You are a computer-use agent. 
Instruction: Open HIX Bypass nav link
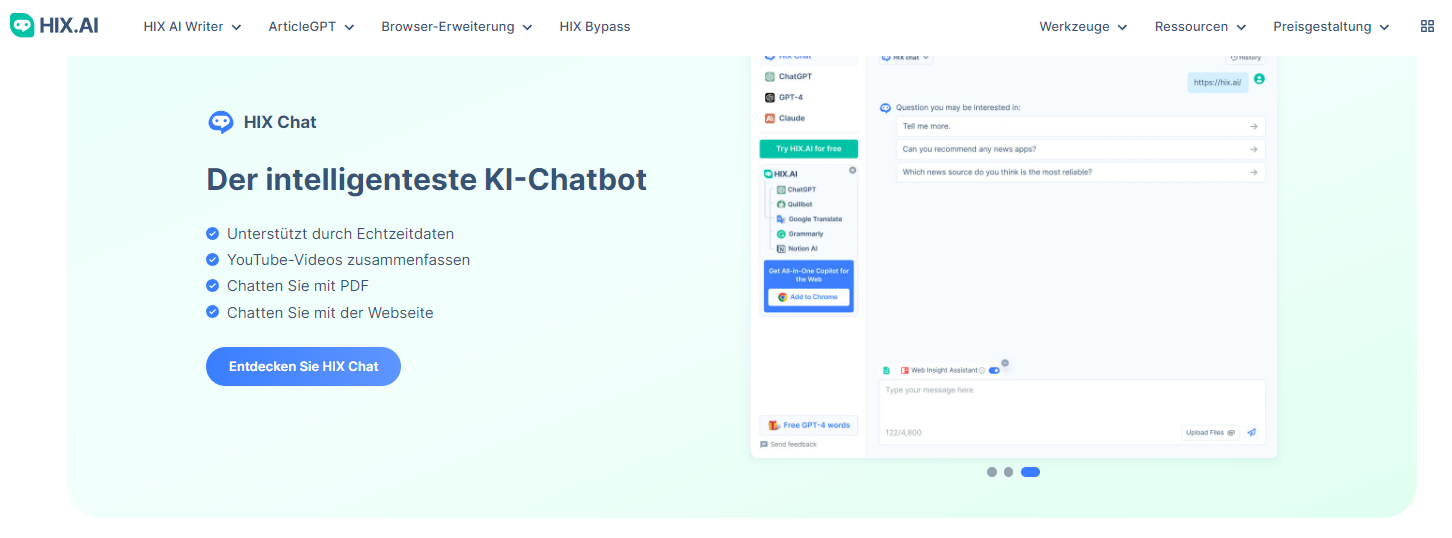[x=595, y=27]
